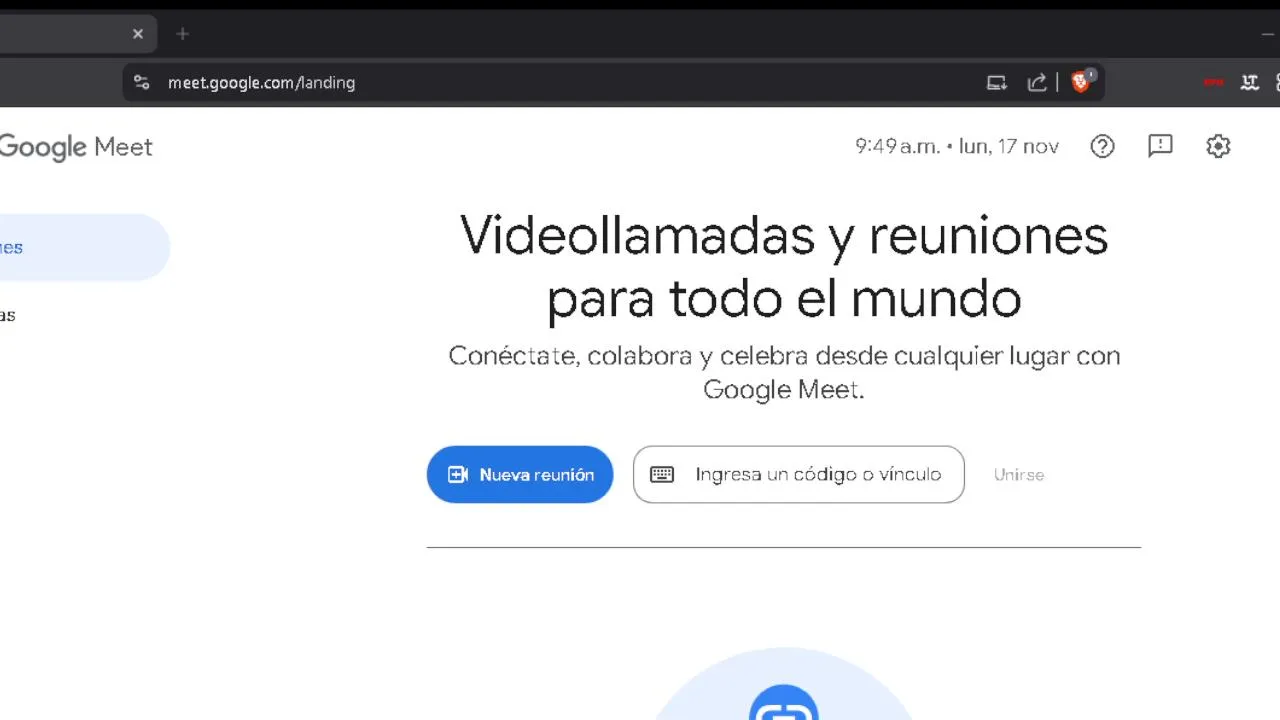This screenshot has width=1280, height=720.
Task: Click the meet.google.com/landing address text
Action: pos(261,83)
